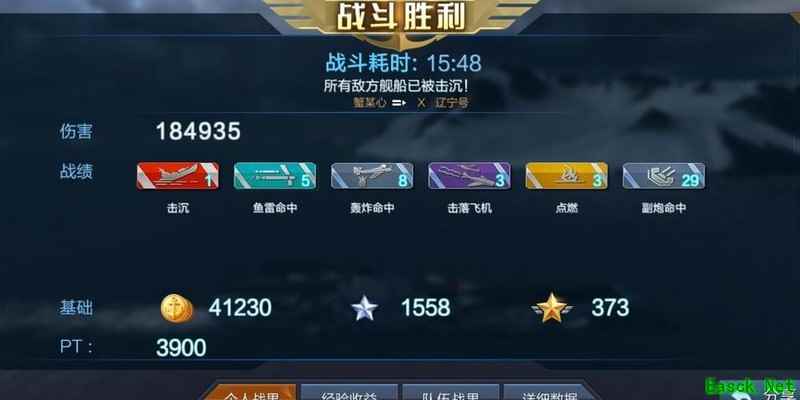This screenshot has width=800, height=400.
Task: Click the damage value 184935
Action: point(198,132)
